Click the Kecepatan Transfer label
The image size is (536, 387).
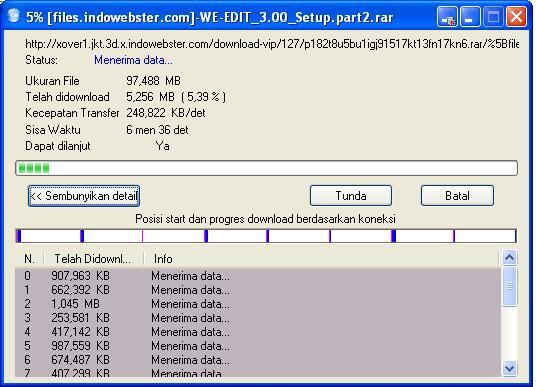pos(72,113)
